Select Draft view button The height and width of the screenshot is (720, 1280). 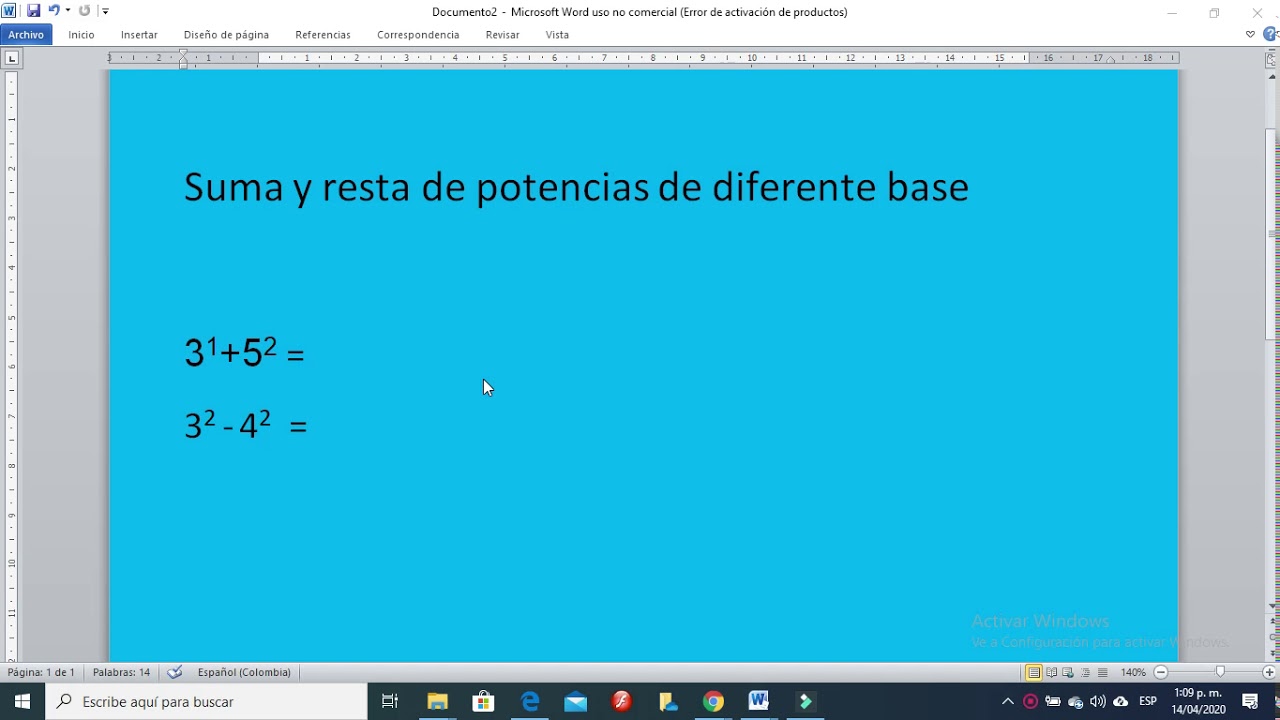(x=1102, y=672)
